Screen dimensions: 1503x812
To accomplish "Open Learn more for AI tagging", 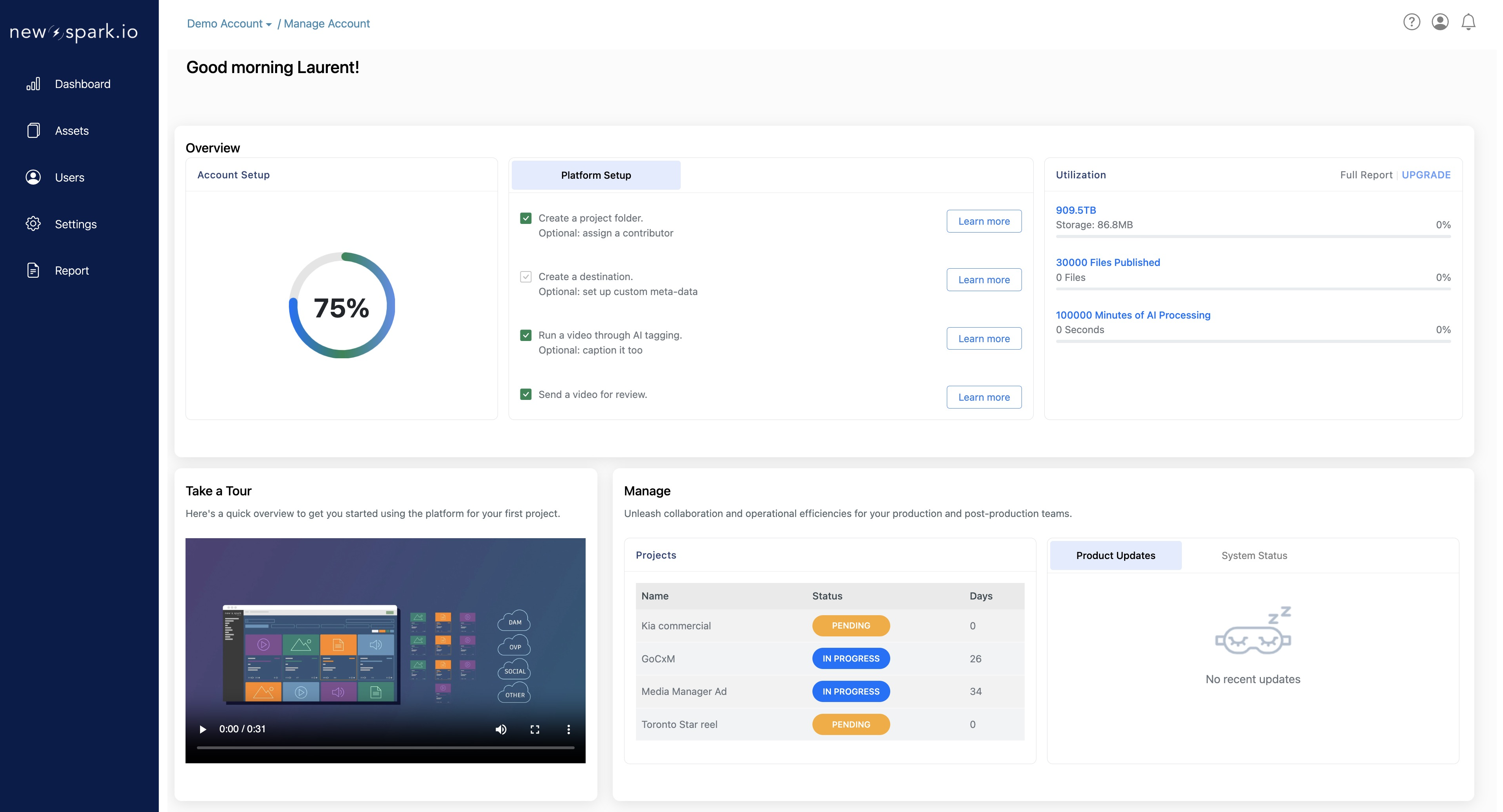I will coord(984,338).
